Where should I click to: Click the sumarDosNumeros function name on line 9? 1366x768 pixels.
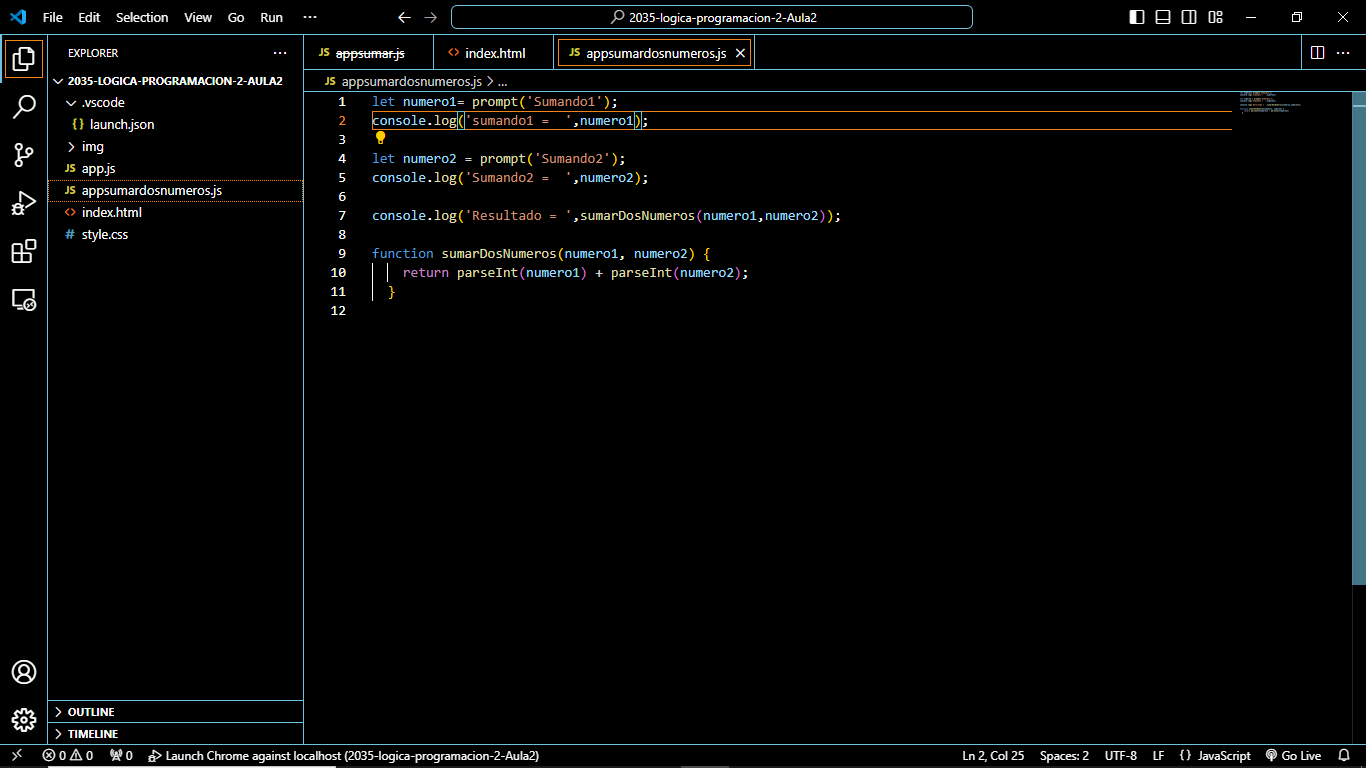[499, 254]
